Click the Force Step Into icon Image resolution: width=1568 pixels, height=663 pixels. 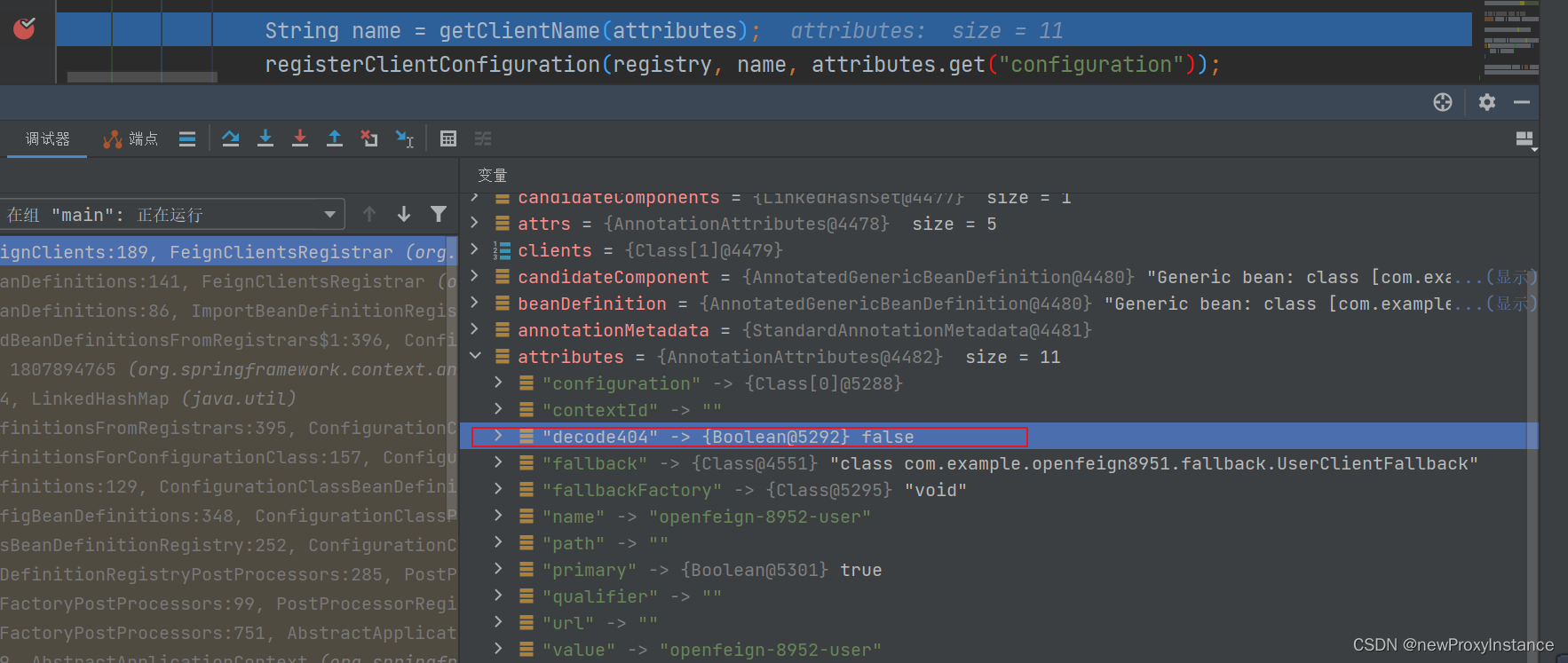click(300, 138)
